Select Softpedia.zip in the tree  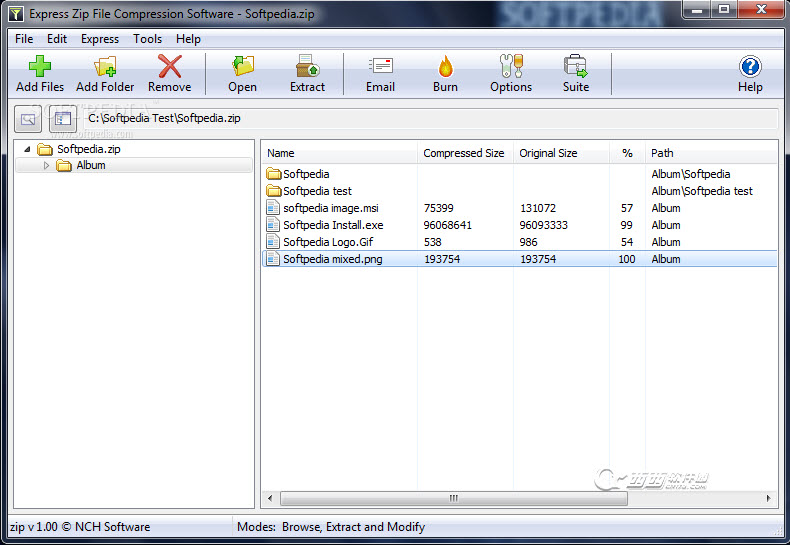pyautogui.click(x=89, y=149)
